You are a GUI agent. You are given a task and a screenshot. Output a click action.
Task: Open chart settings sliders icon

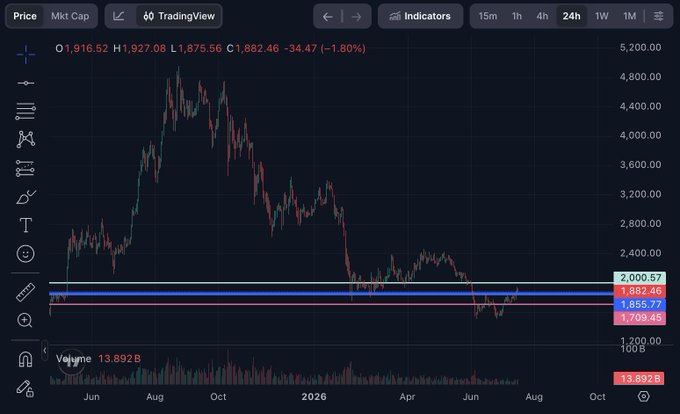point(658,16)
